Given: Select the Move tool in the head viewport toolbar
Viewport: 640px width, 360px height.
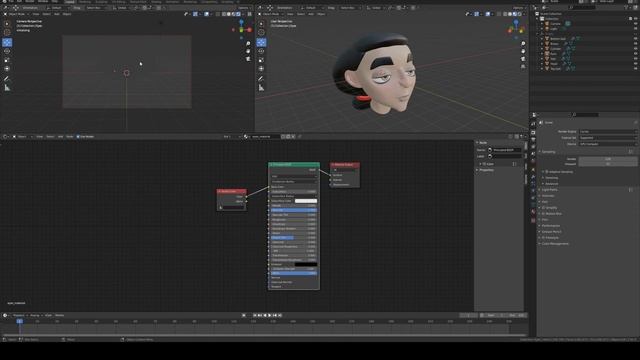Looking at the screenshot, I should click(261, 42).
